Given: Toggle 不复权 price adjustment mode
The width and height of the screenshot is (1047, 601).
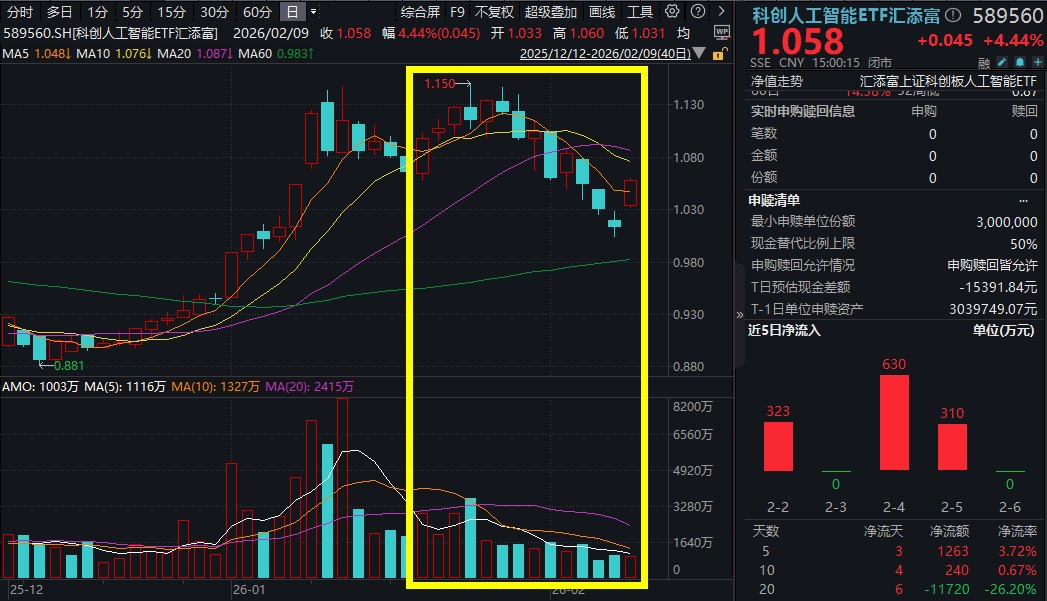Looking at the screenshot, I should (x=494, y=12).
